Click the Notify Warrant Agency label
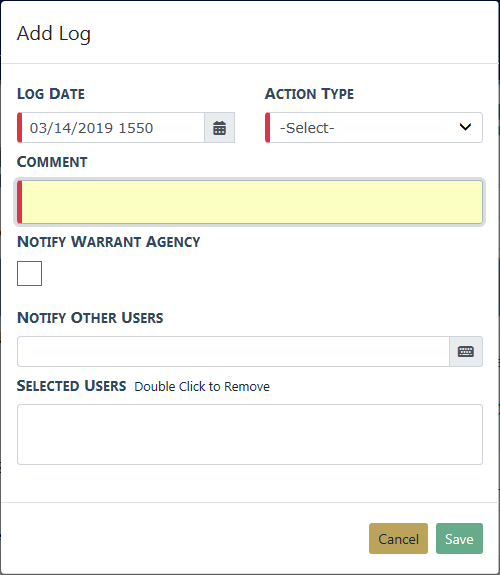The width and height of the screenshot is (500, 575). [109, 242]
